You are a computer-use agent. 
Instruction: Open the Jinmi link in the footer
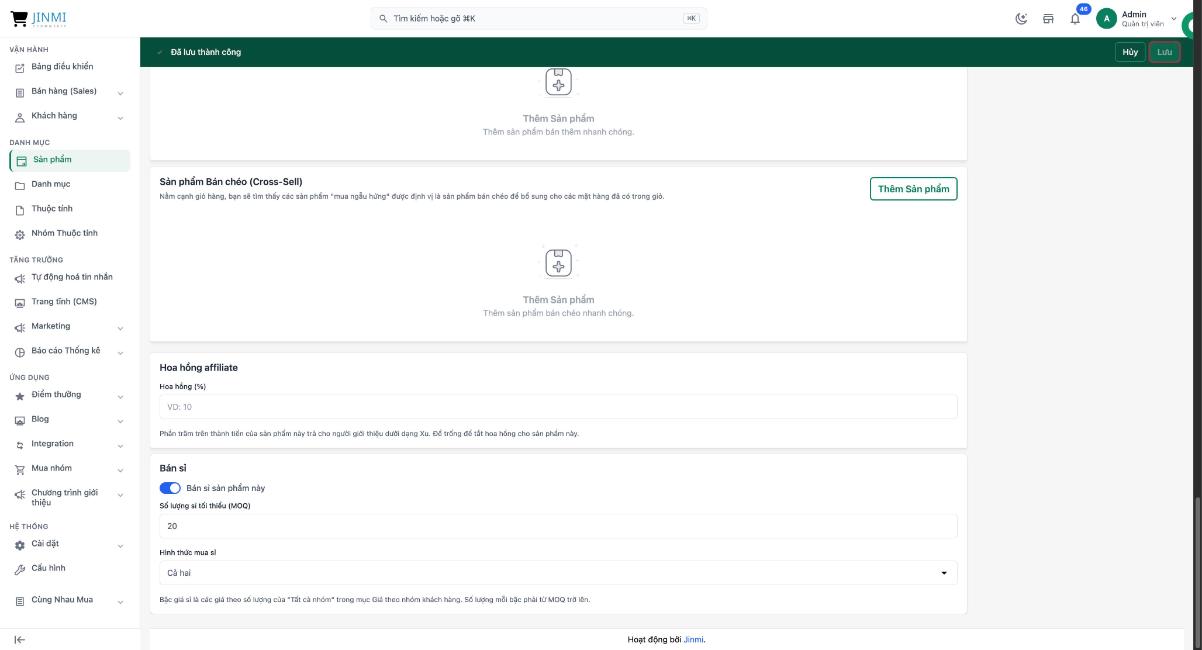pos(694,639)
